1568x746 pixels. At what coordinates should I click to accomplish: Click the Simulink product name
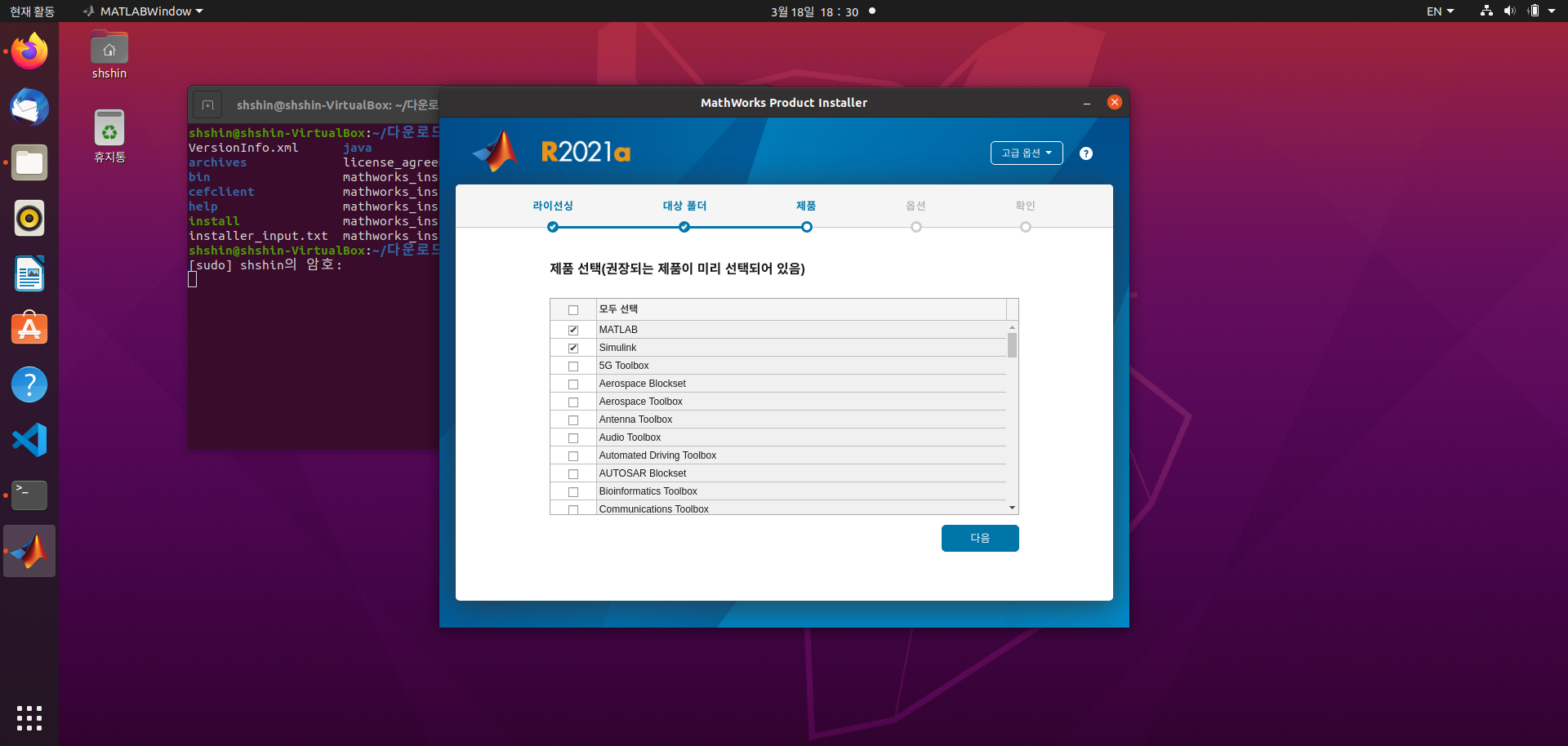(617, 348)
